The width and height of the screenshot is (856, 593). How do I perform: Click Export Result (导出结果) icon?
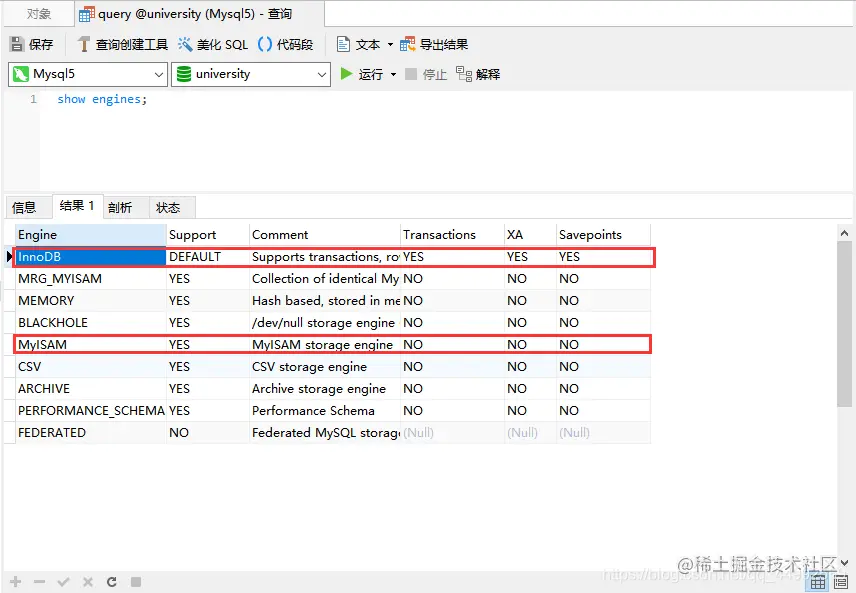407,44
